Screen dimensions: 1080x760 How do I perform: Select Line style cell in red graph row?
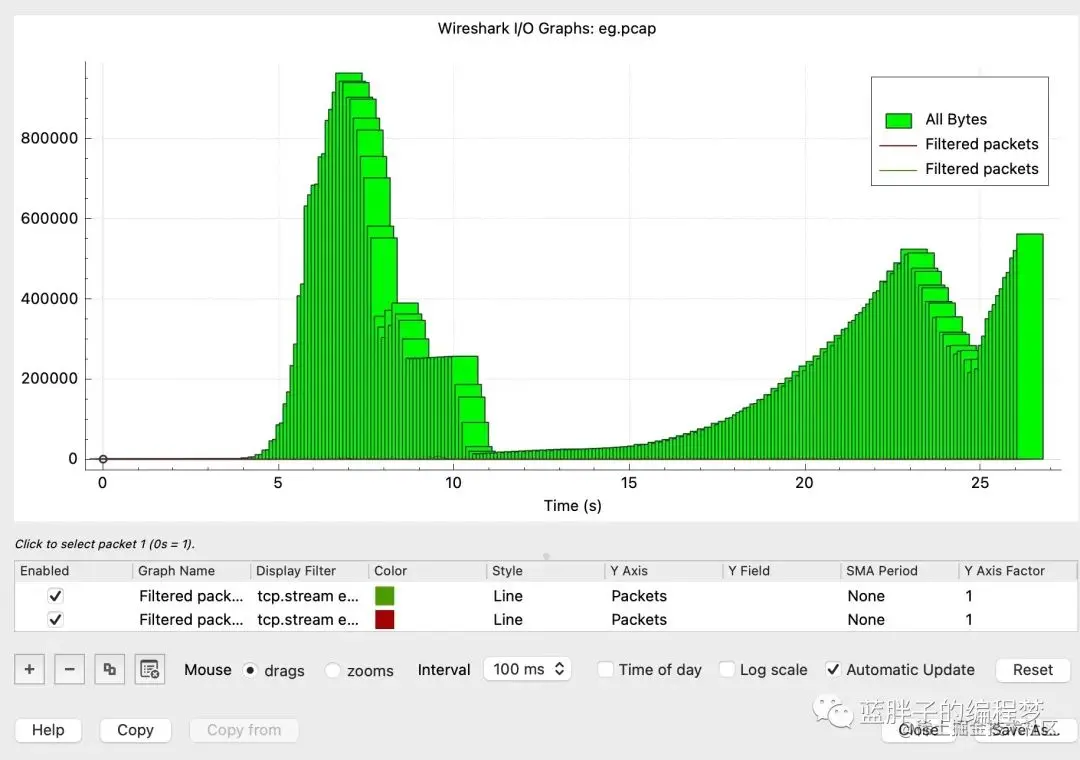pyautogui.click(x=546, y=619)
